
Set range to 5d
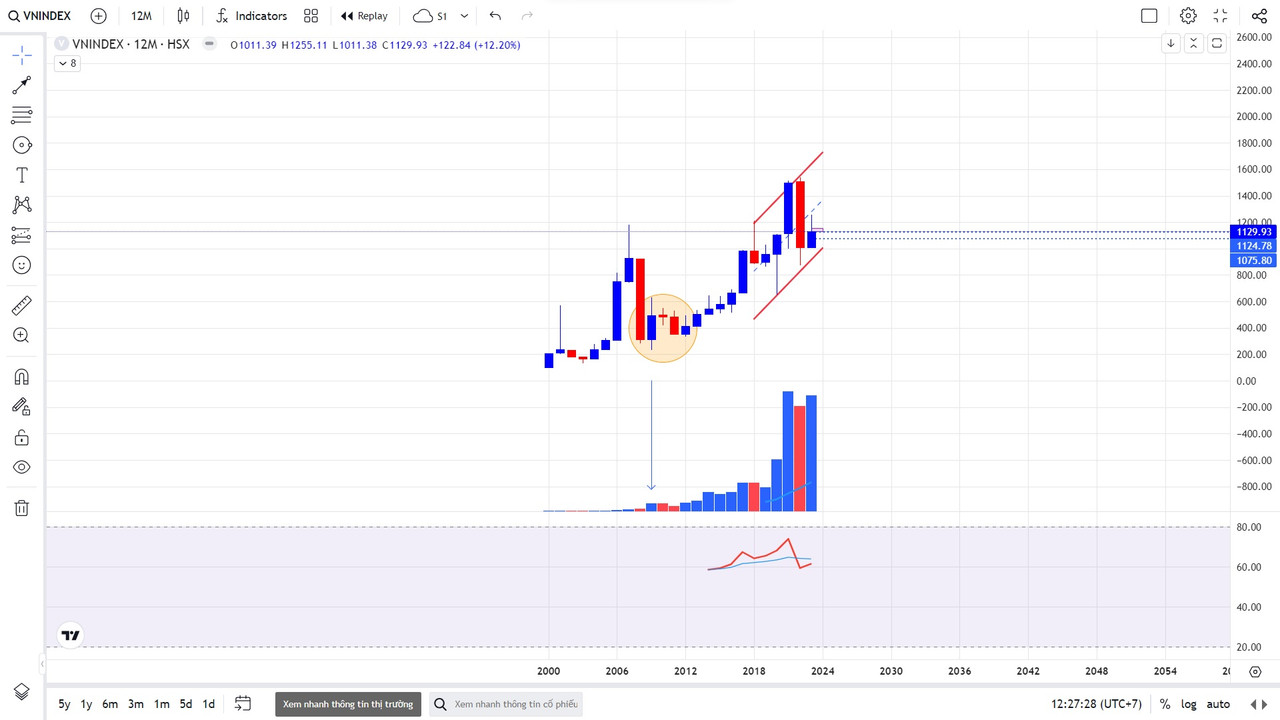tap(186, 704)
